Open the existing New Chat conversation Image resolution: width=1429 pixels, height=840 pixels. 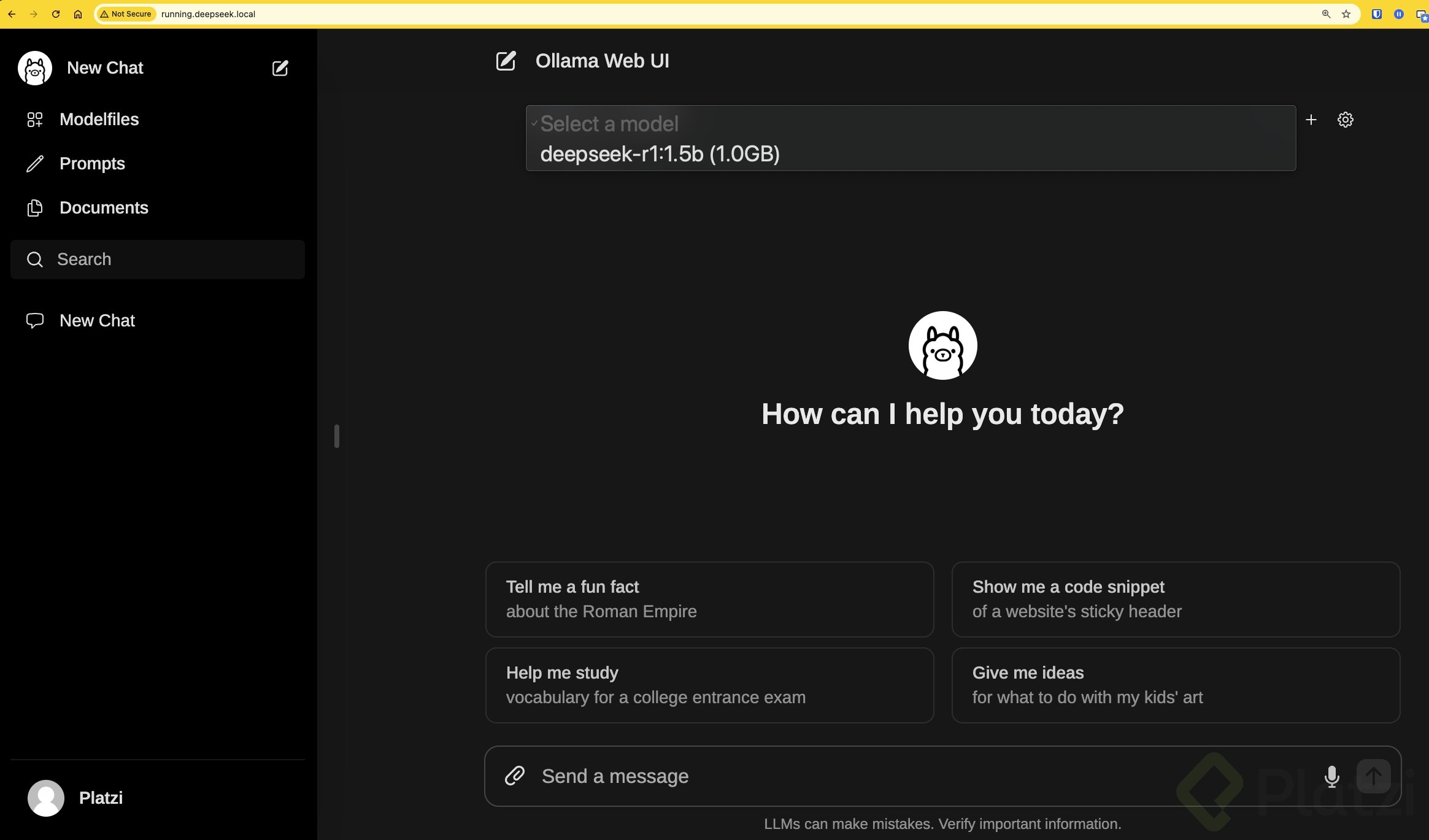(158, 321)
